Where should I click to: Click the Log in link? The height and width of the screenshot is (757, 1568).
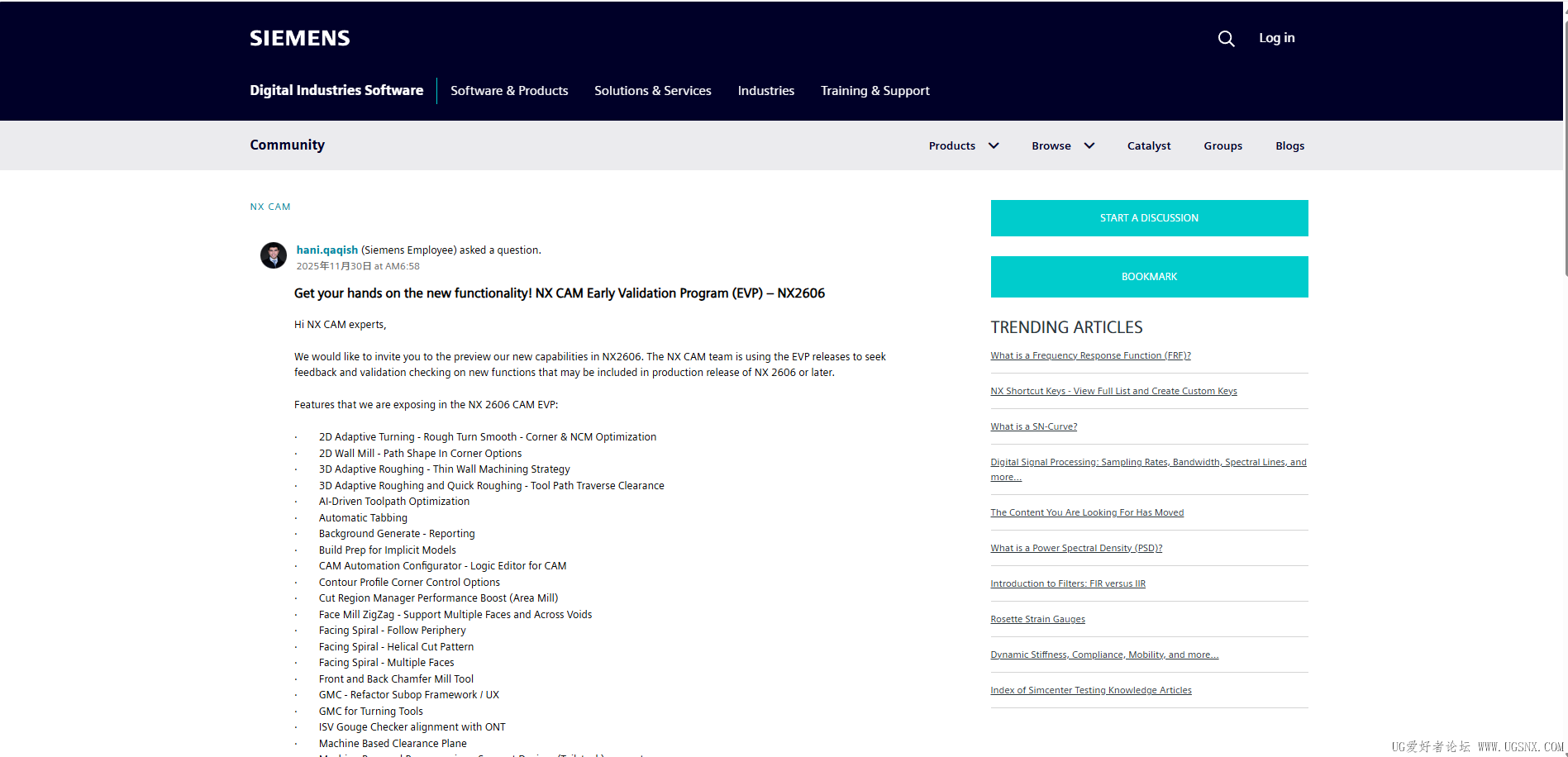tap(1277, 38)
